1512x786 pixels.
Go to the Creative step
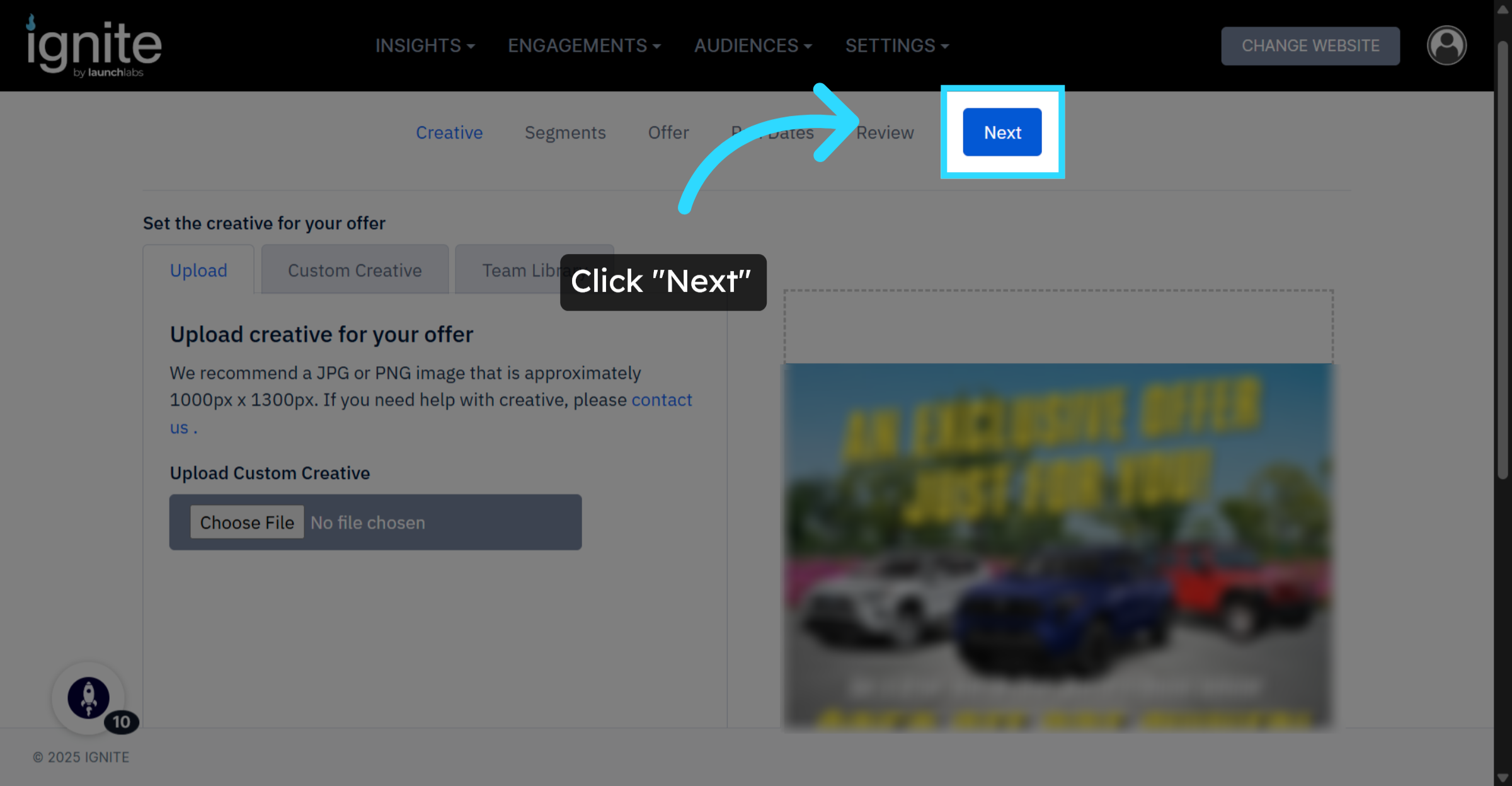coord(449,132)
